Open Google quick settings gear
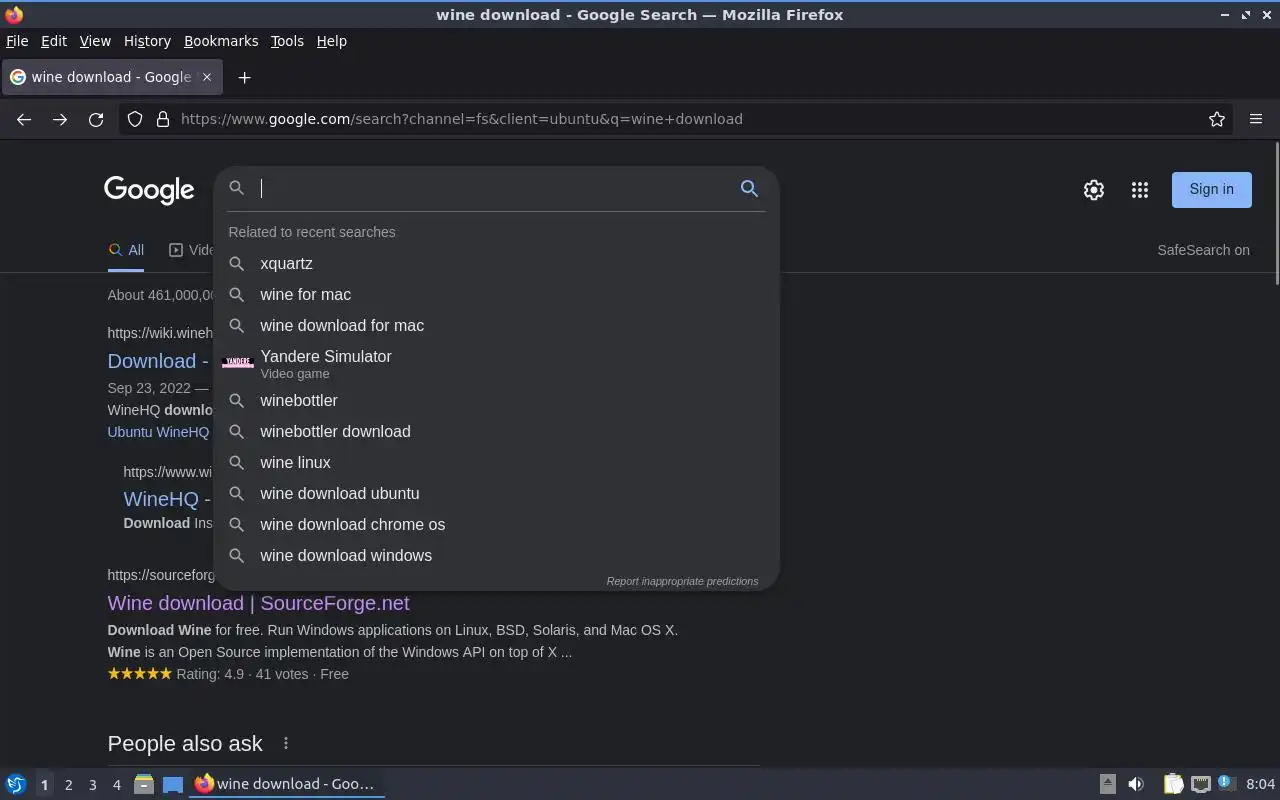1280x800 pixels. coord(1094,189)
